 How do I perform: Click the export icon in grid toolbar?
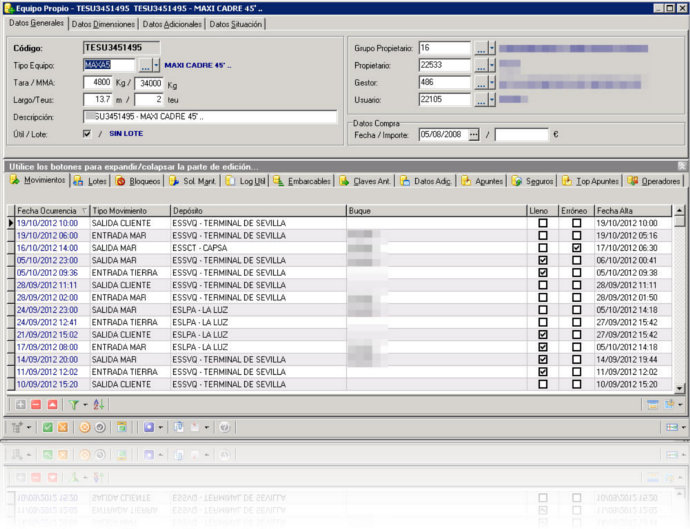point(670,404)
